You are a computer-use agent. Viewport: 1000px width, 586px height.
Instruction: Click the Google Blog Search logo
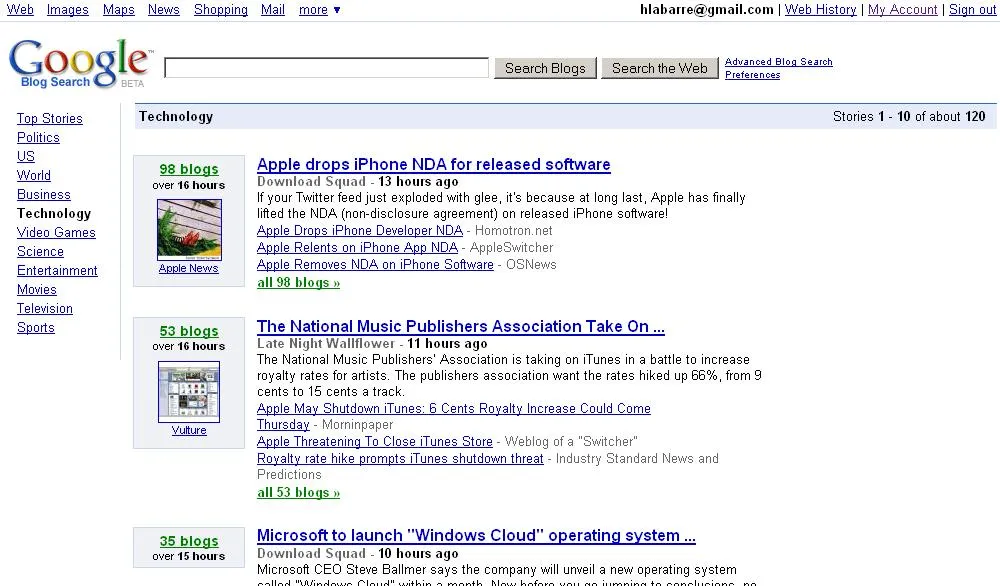(x=80, y=64)
